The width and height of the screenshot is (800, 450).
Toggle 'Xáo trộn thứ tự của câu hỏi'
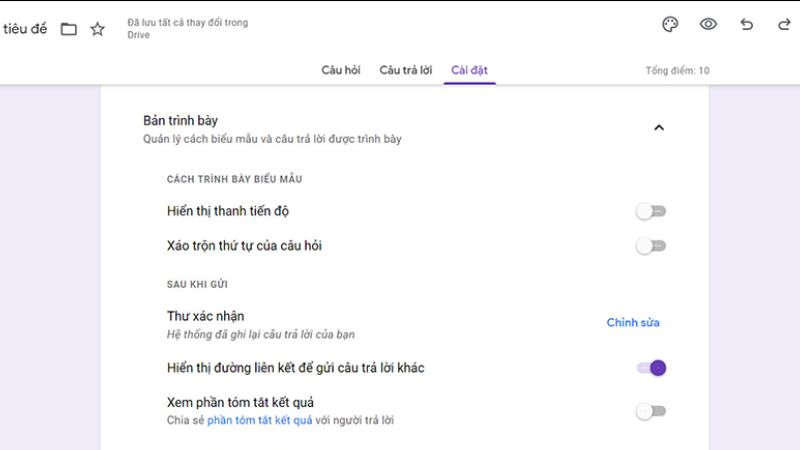651,246
